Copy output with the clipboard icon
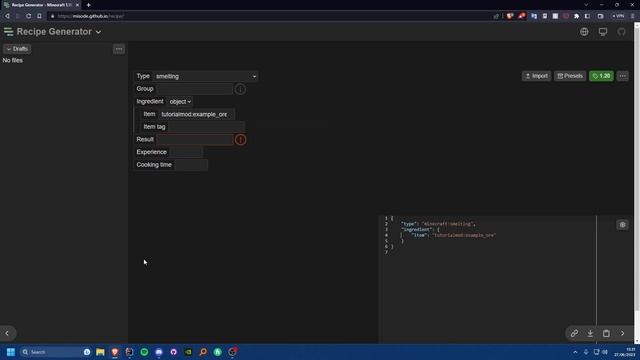 click(x=606, y=333)
